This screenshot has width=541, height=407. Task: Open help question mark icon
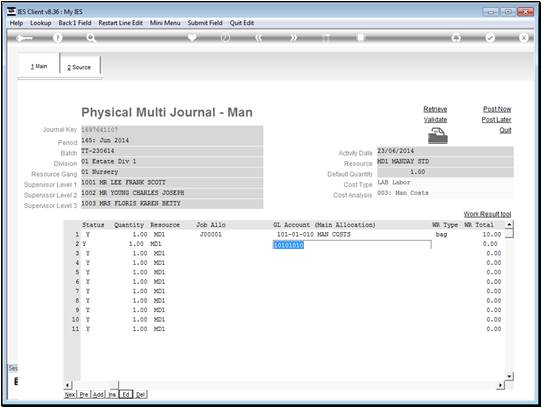point(57,38)
